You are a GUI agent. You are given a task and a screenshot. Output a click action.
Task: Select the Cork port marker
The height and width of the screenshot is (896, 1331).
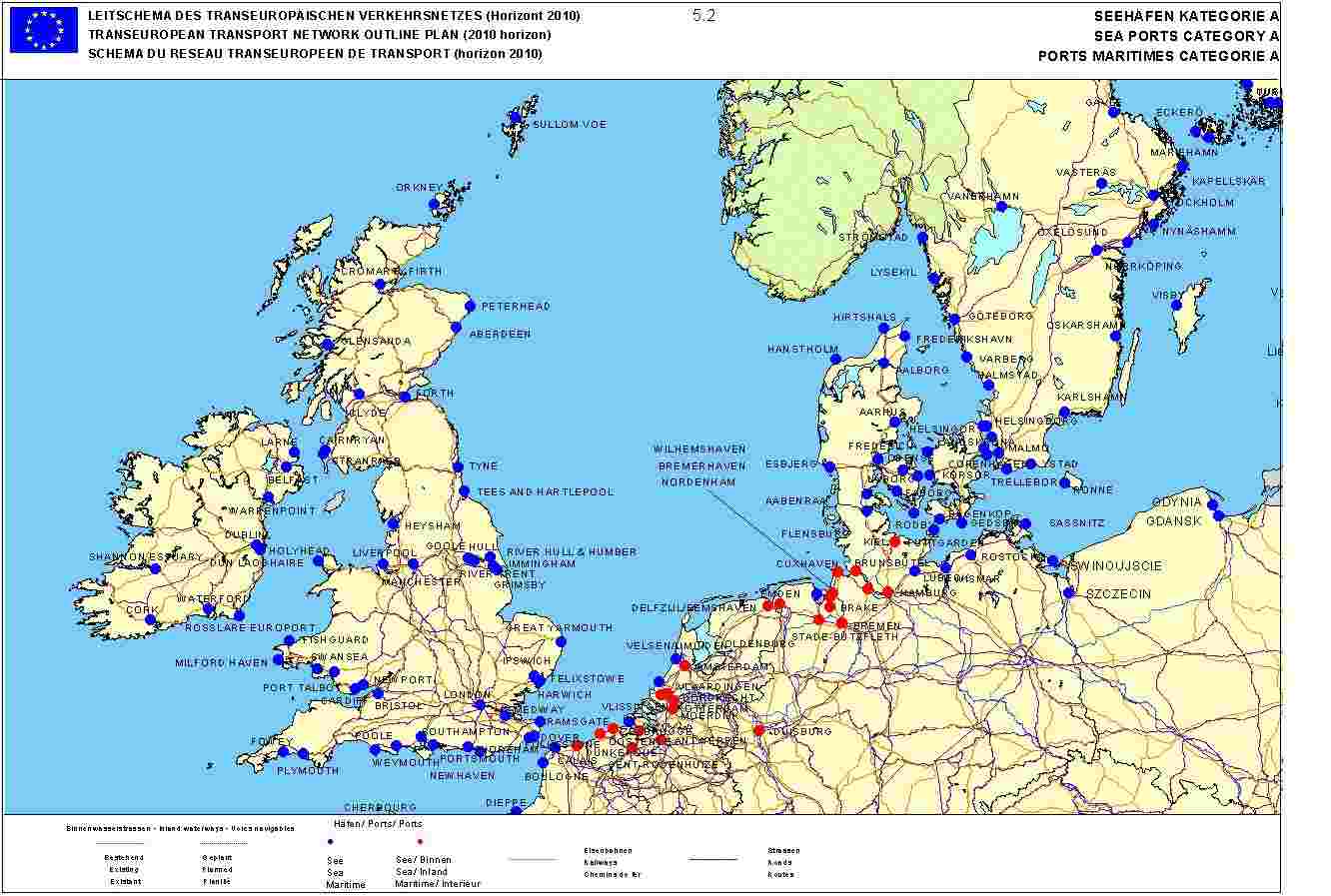[x=150, y=619]
